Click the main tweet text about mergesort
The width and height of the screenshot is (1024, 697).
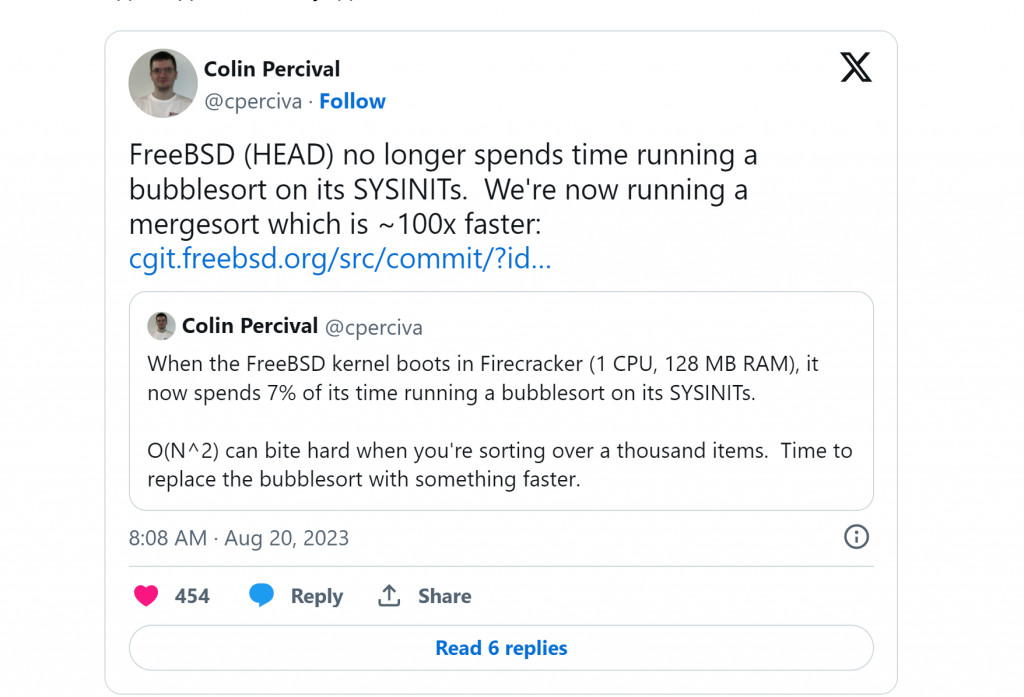443,189
